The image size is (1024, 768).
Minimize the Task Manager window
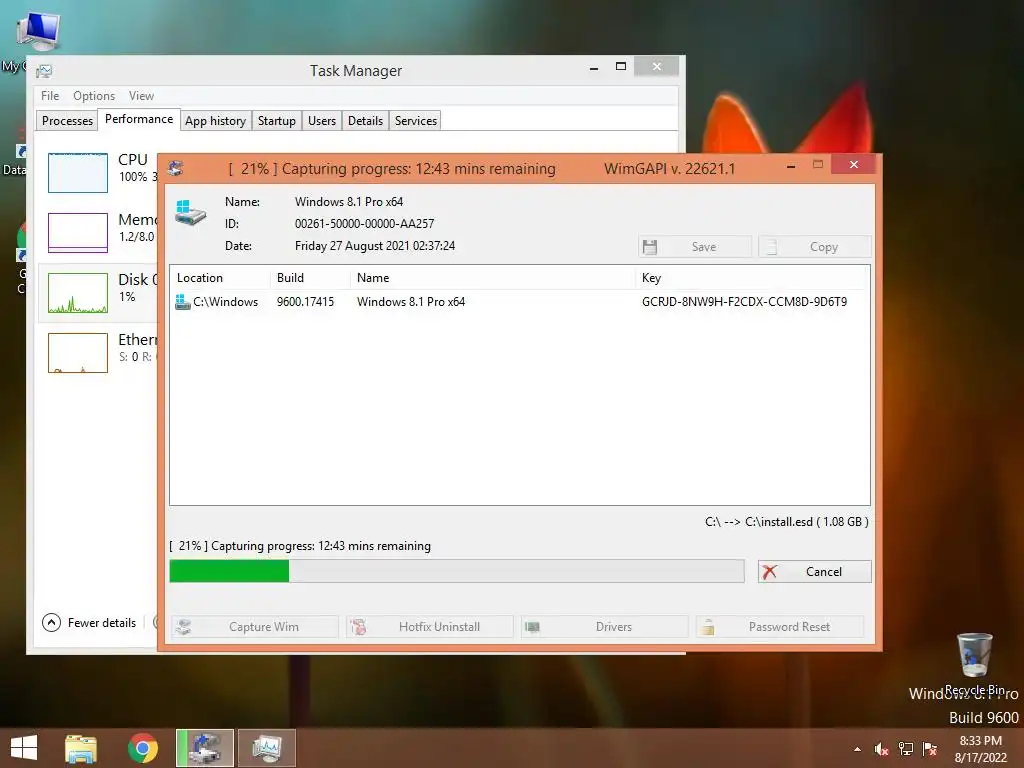(594, 67)
